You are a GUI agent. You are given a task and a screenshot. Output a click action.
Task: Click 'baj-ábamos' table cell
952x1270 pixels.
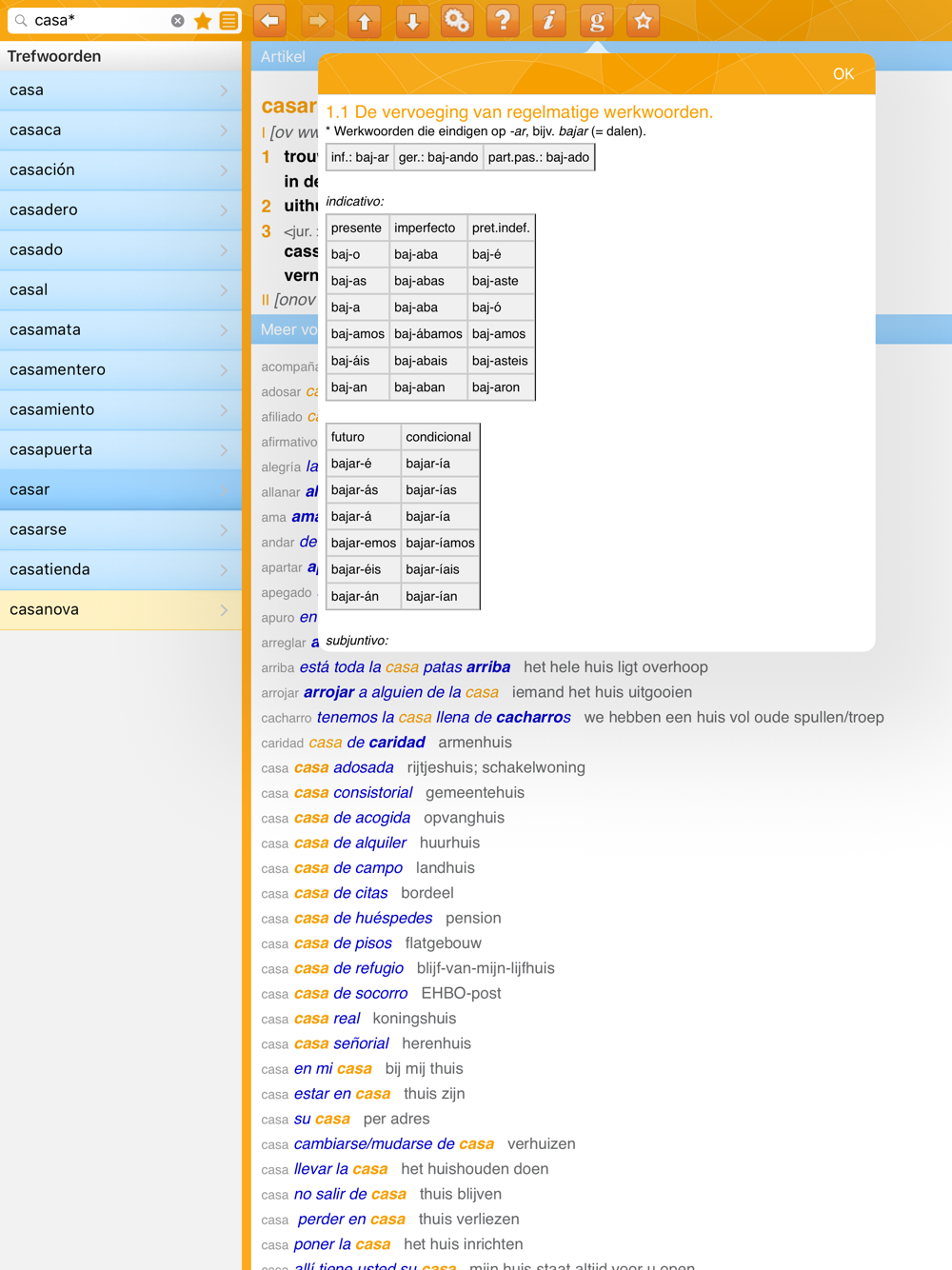click(x=428, y=334)
